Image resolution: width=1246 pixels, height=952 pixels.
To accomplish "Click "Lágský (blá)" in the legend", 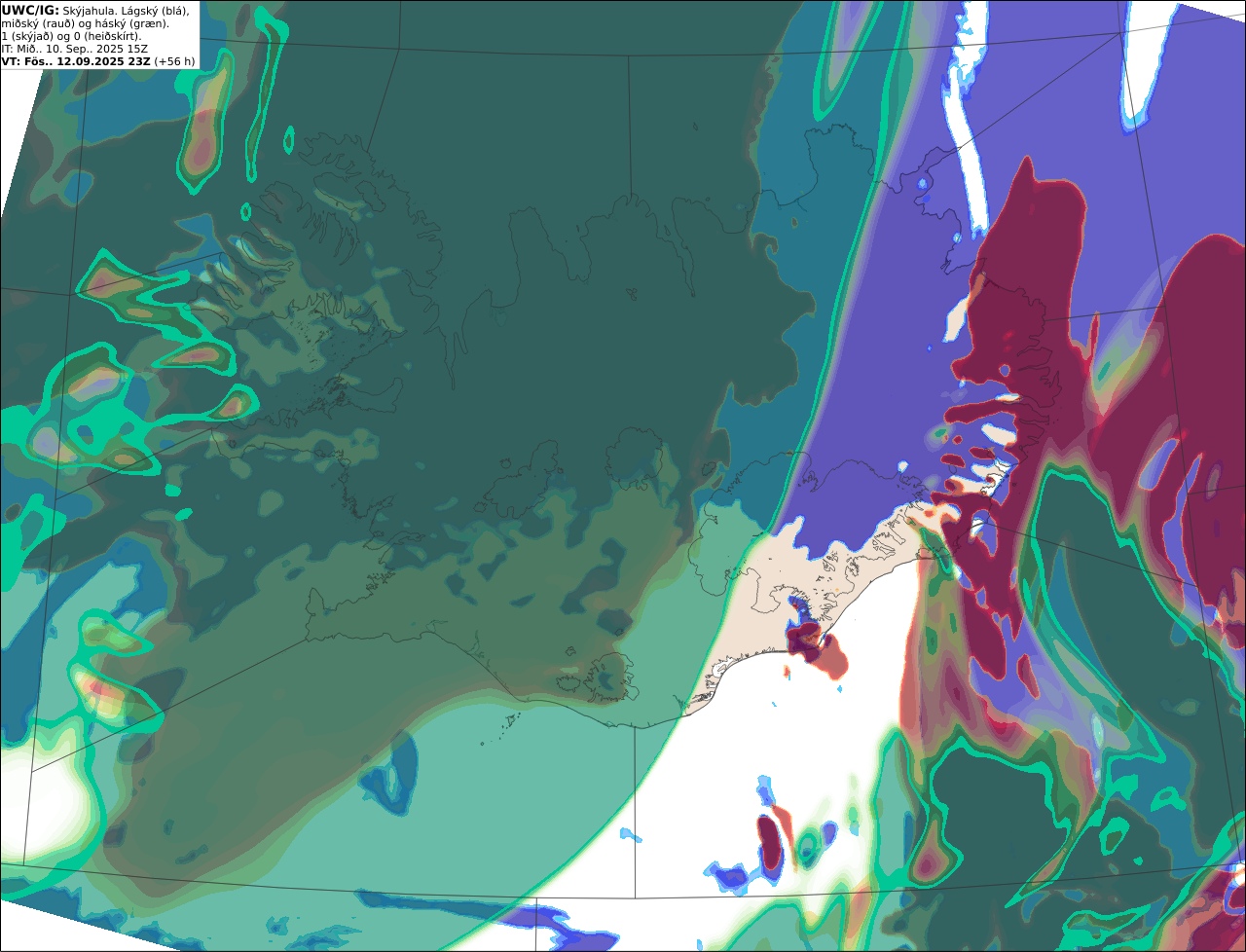I will click(155, 11).
